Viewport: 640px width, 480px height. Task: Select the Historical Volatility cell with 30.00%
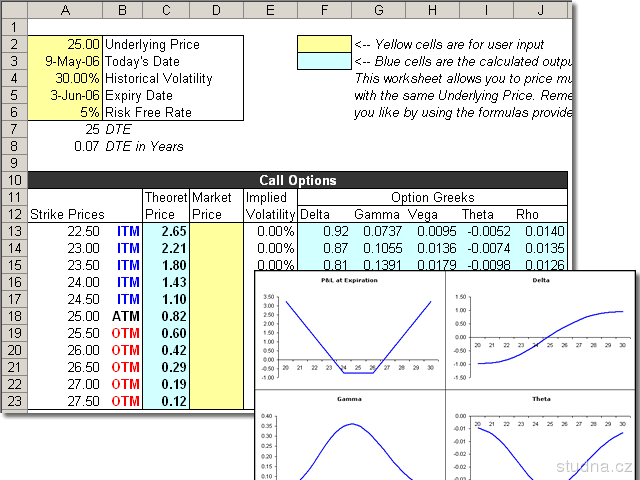(x=65, y=79)
